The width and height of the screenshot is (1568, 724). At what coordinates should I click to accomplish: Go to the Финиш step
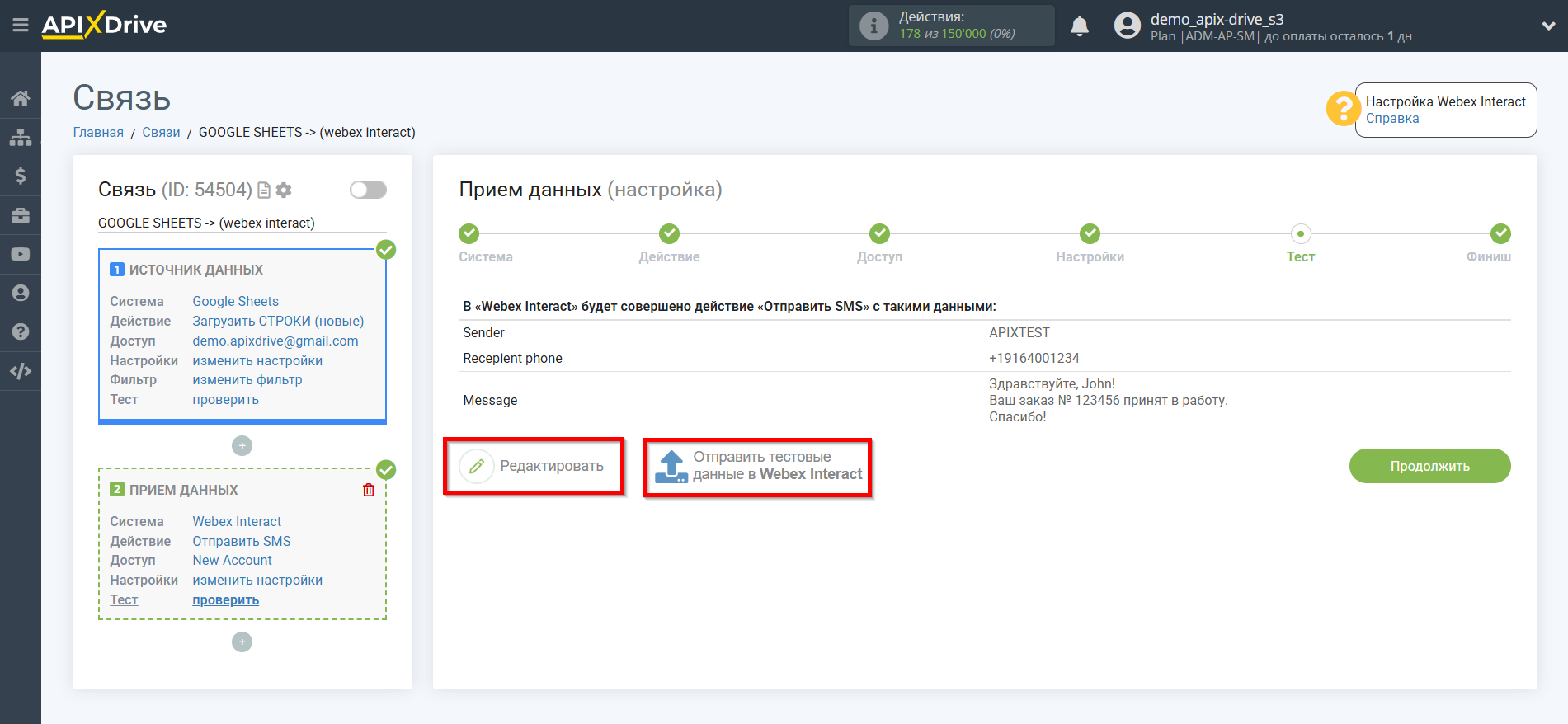tap(1489, 243)
